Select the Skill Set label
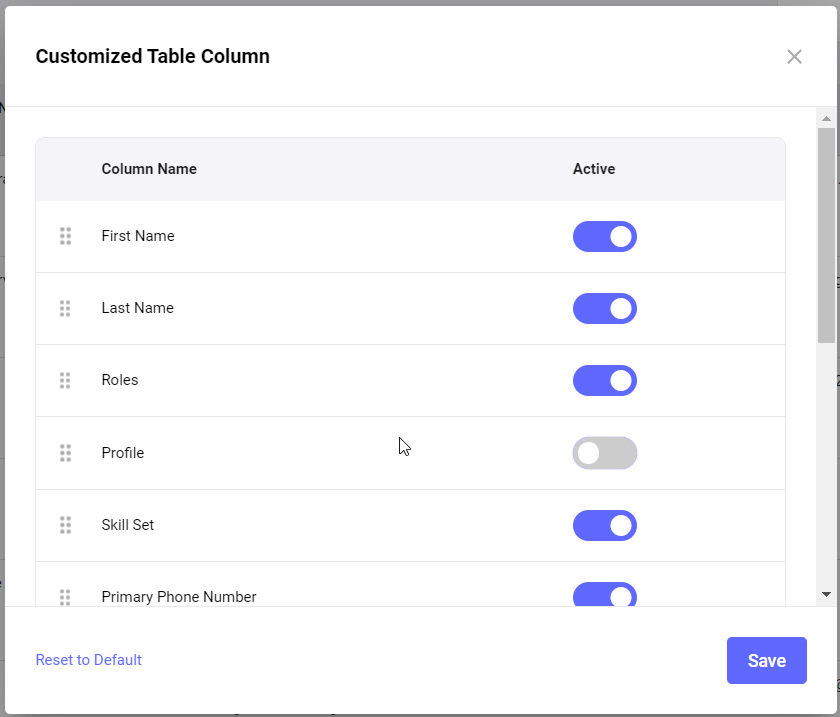The height and width of the screenshot is (717, 840). 128,525
